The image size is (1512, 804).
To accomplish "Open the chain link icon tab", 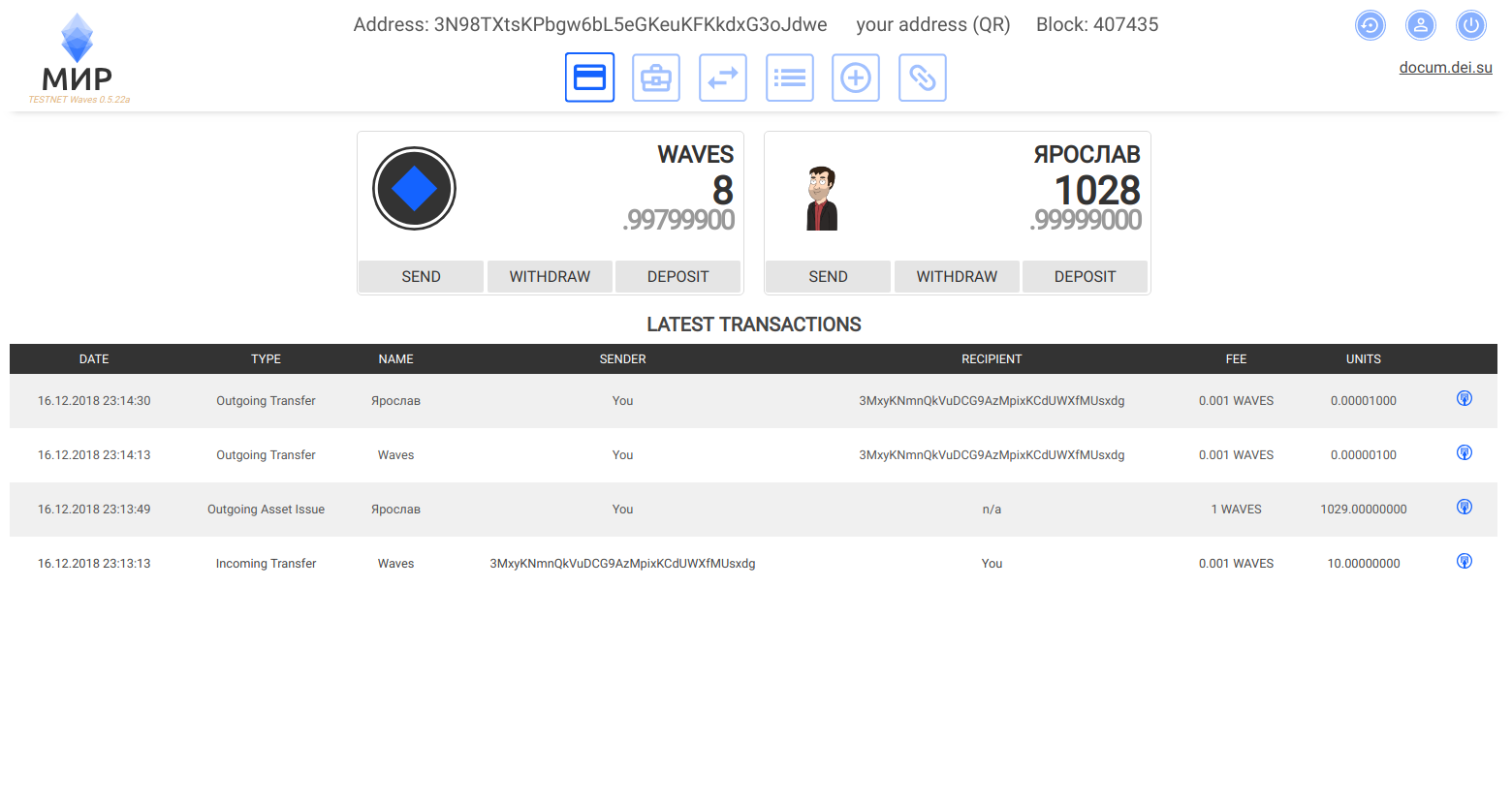I will (x=923, y=77).
